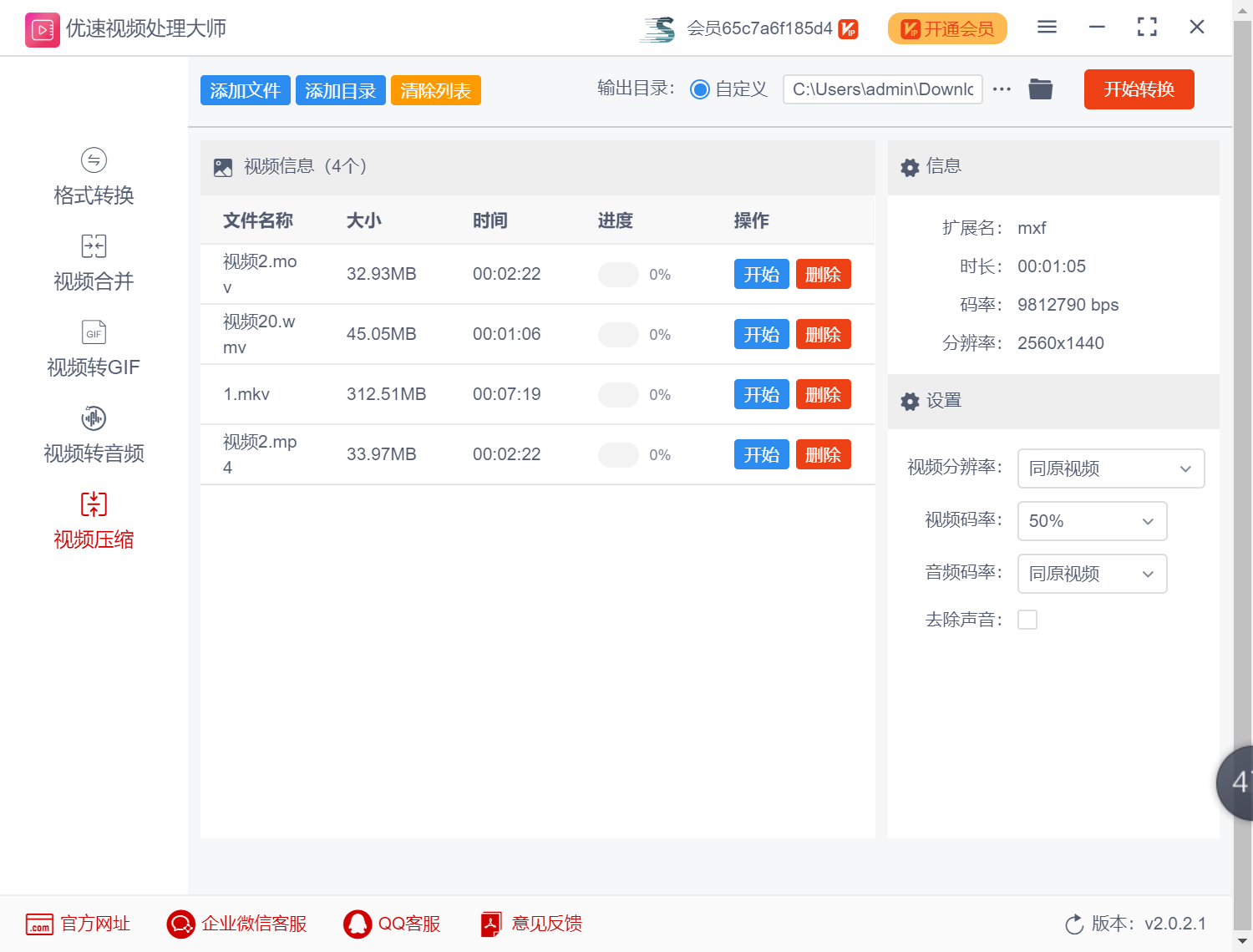Open the 视频合并 merge tool
Image resolution: width=1253 pixels, height=952 pixels.
(x=93, y=263)
